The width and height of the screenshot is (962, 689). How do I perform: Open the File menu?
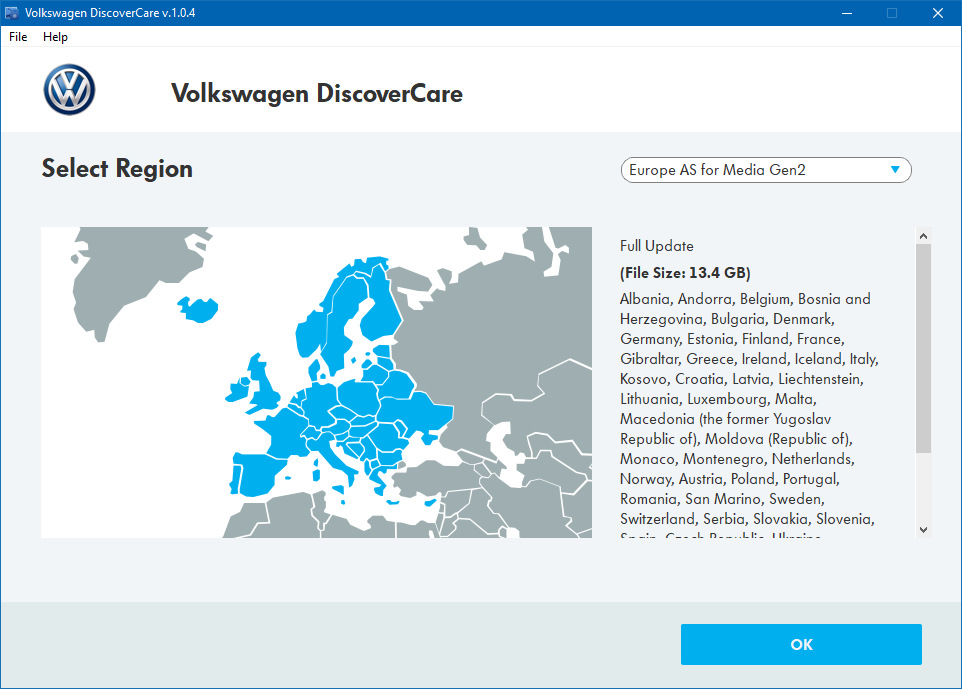point(18,37)
